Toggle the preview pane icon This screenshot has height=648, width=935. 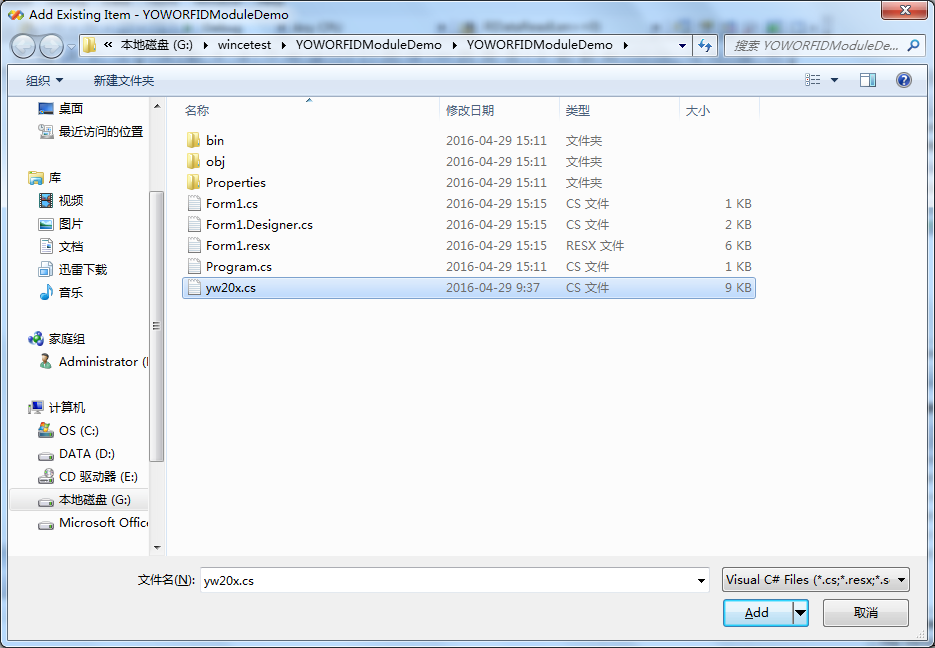[x=868, y=80]
